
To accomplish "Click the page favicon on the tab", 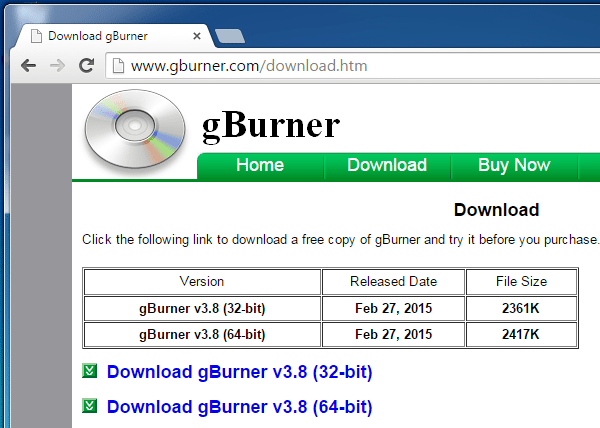I will (36, 36).
